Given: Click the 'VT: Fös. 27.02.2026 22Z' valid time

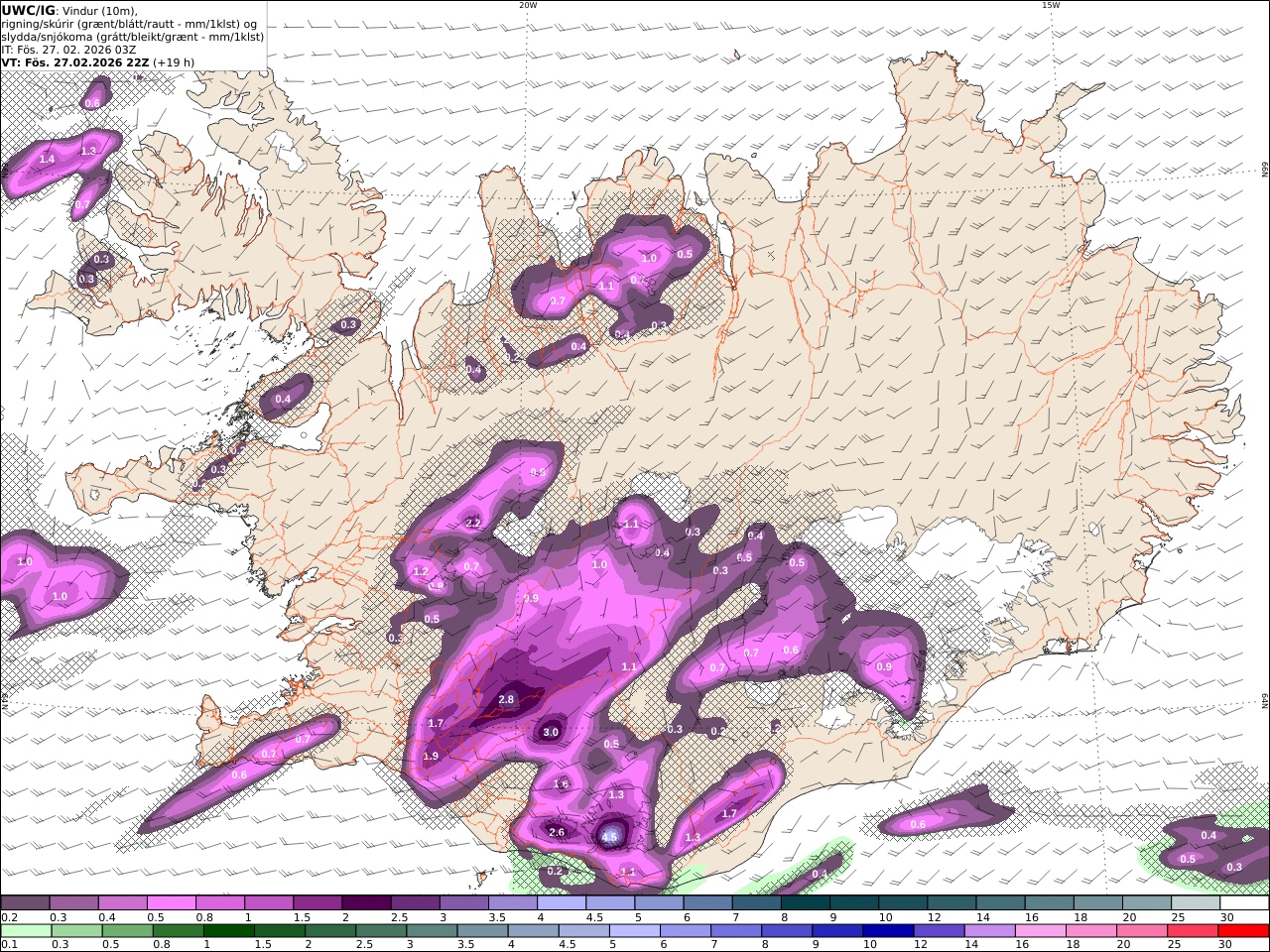Looking at the screenshot, I should pos(74,61).
